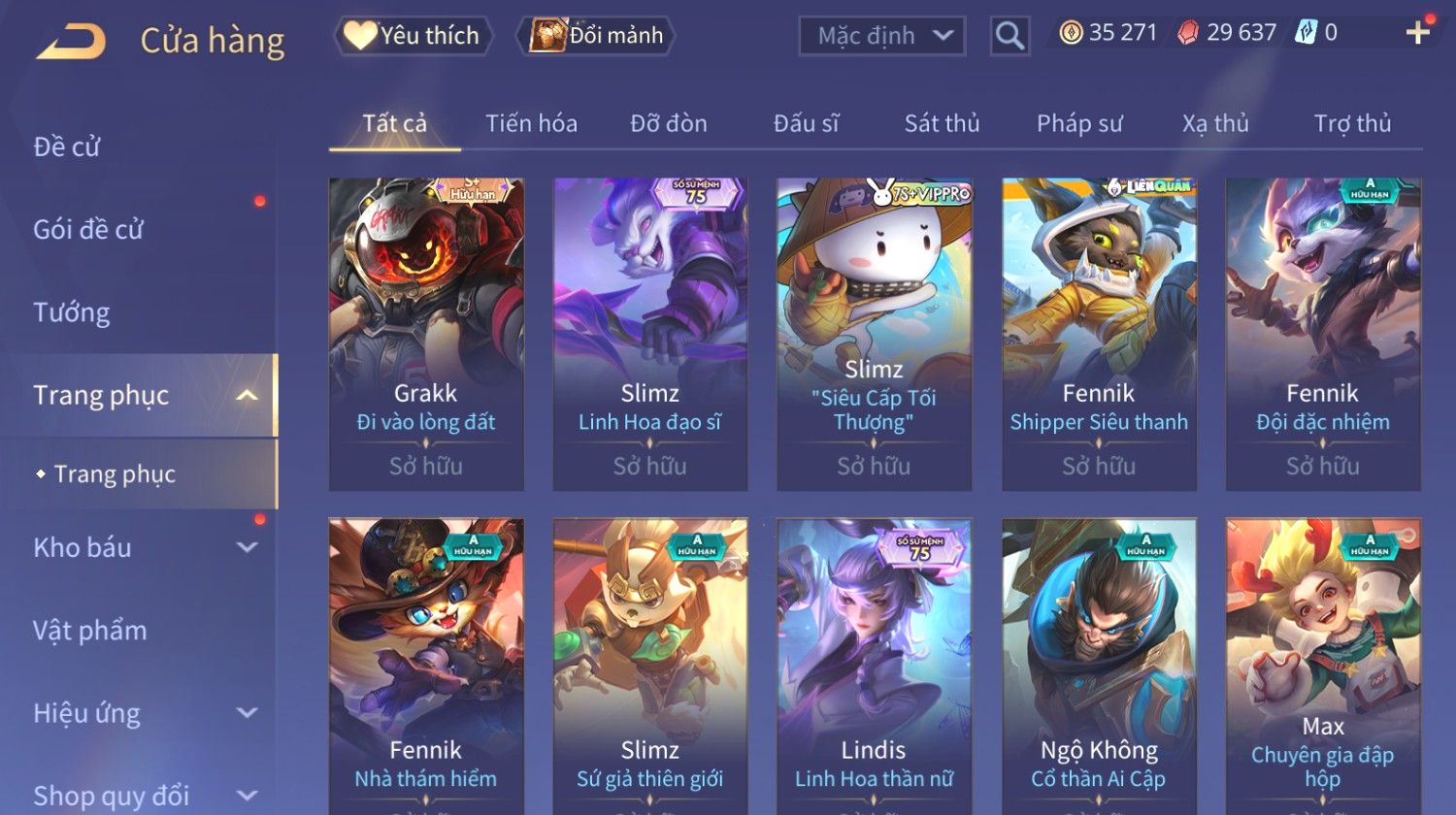
Task: Select the Grakk Đi vào lòng đất skin
Action: point(426,334)
